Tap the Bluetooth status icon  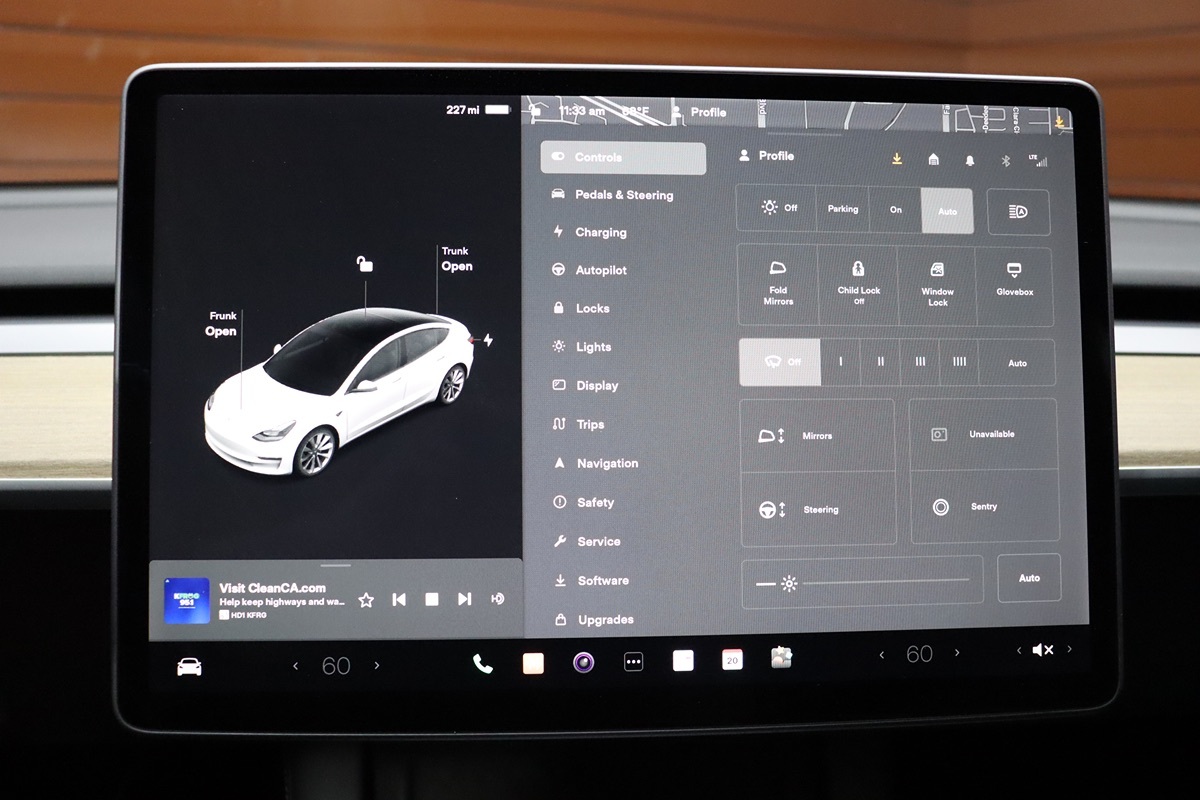tap(1007, 160)
